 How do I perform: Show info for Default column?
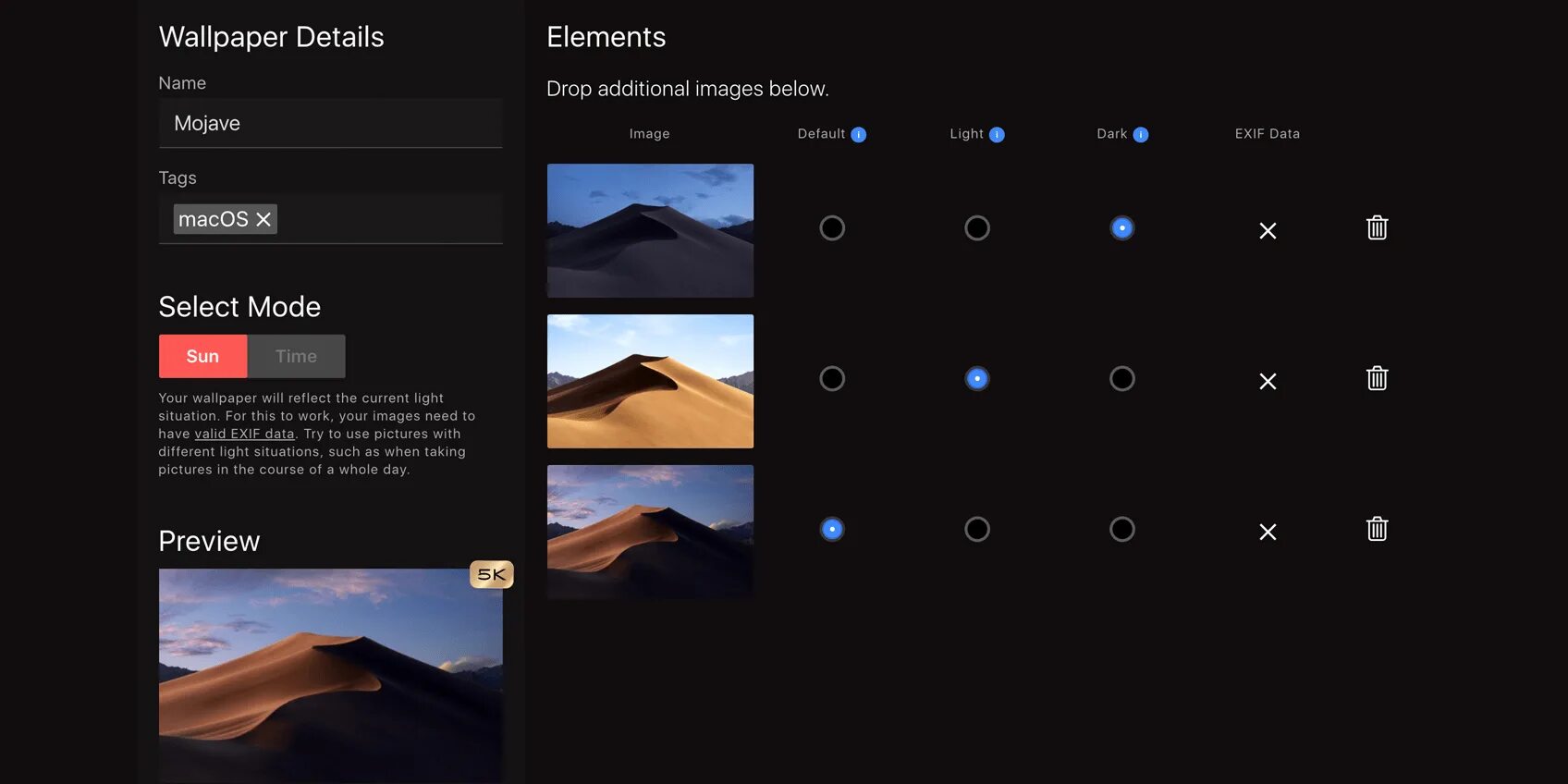[x=858, y=135]
